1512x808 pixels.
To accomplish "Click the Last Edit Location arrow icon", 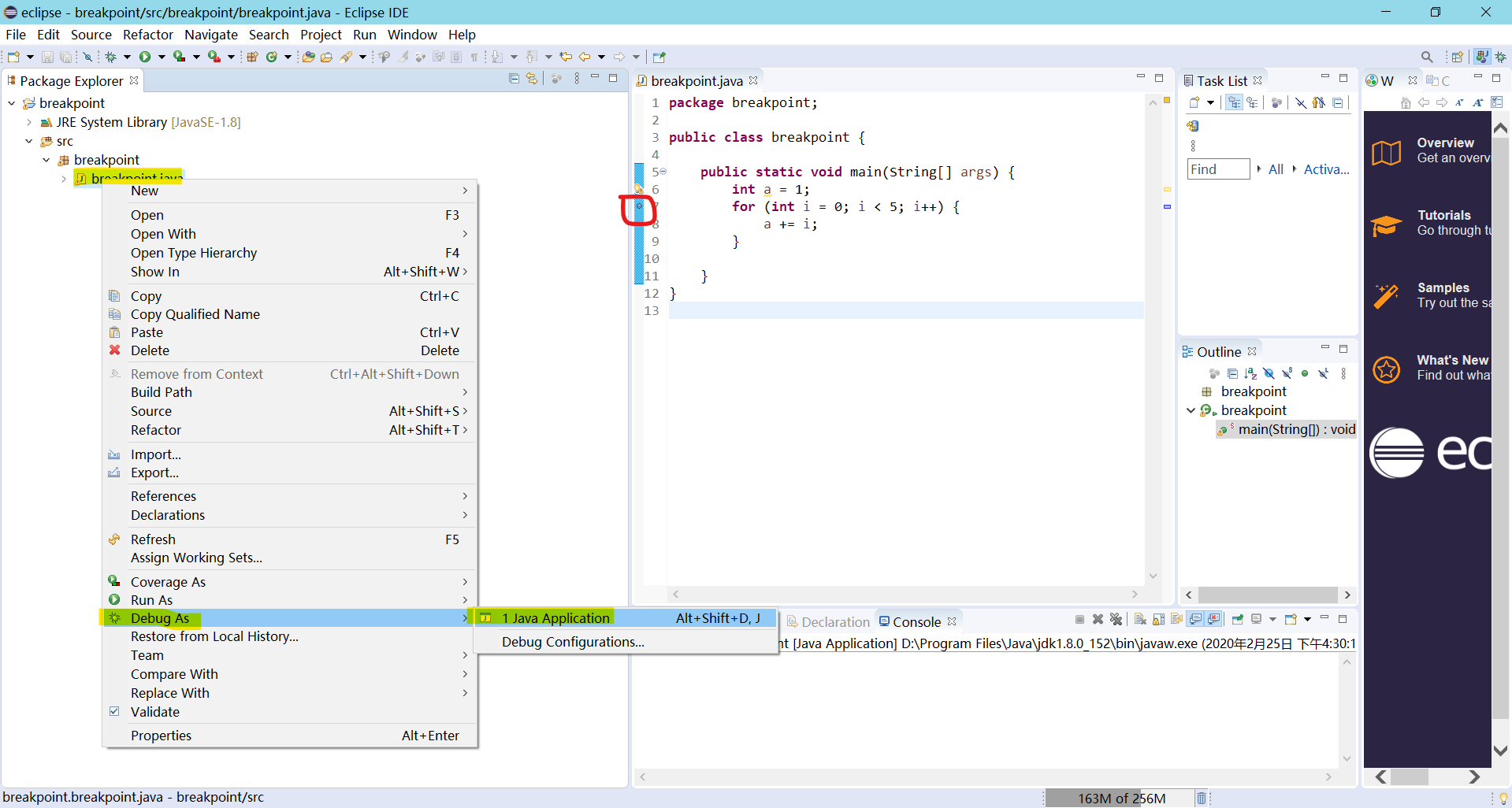I will click(x=566, y=57).
